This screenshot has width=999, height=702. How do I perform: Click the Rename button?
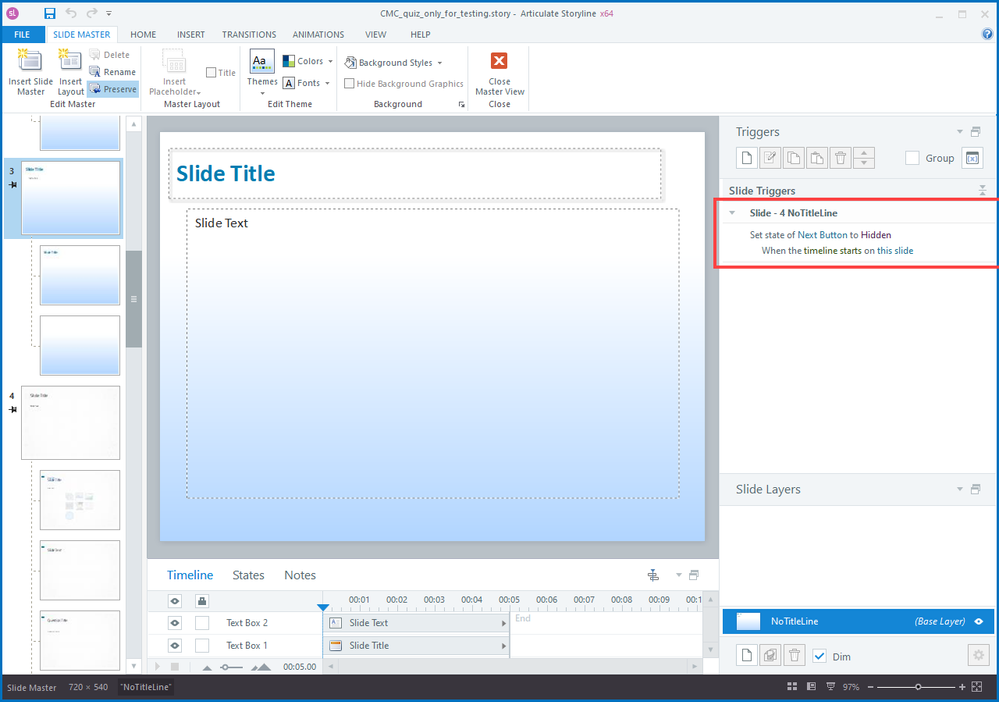point(112,72)
